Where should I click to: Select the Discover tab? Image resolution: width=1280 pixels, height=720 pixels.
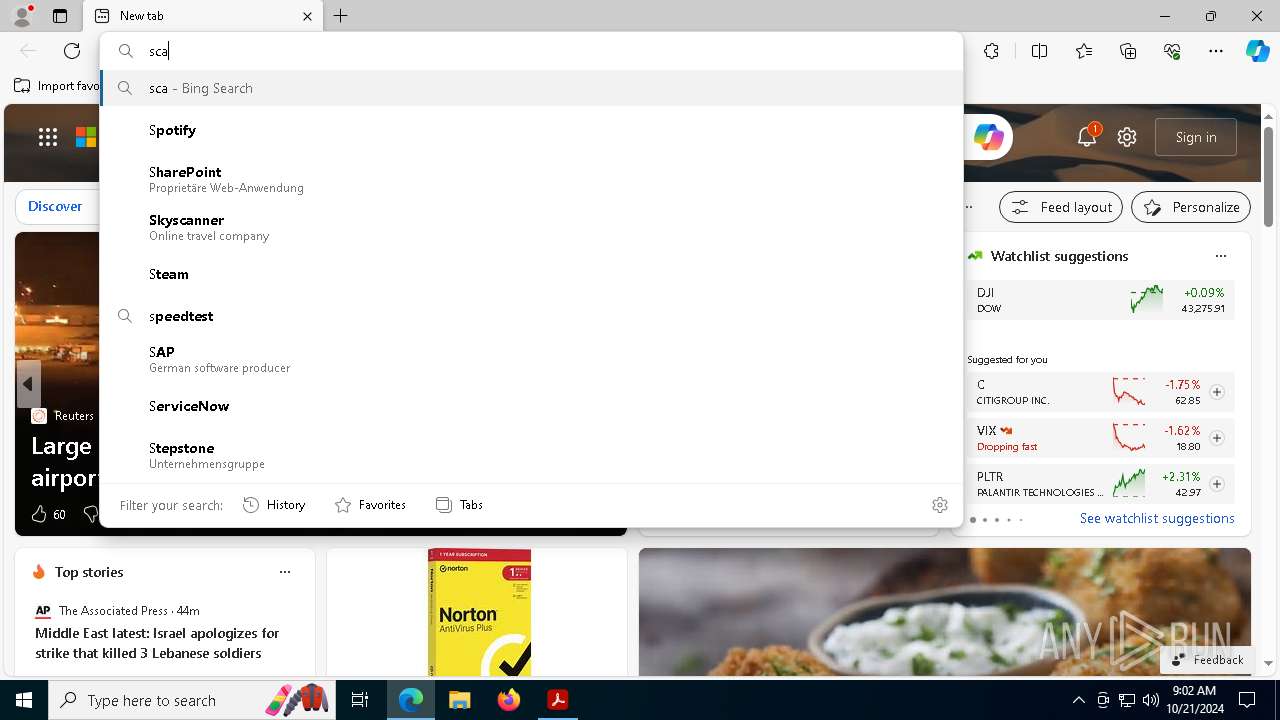coord(55,206)
